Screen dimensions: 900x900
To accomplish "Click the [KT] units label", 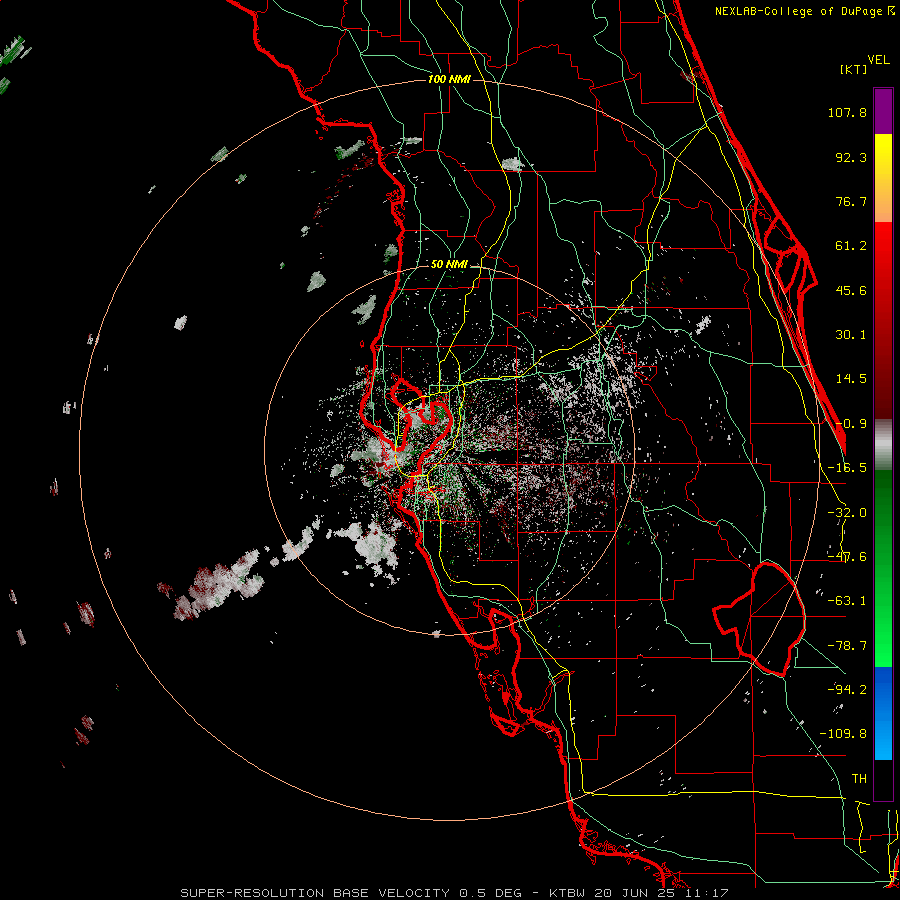I will 854,69.
